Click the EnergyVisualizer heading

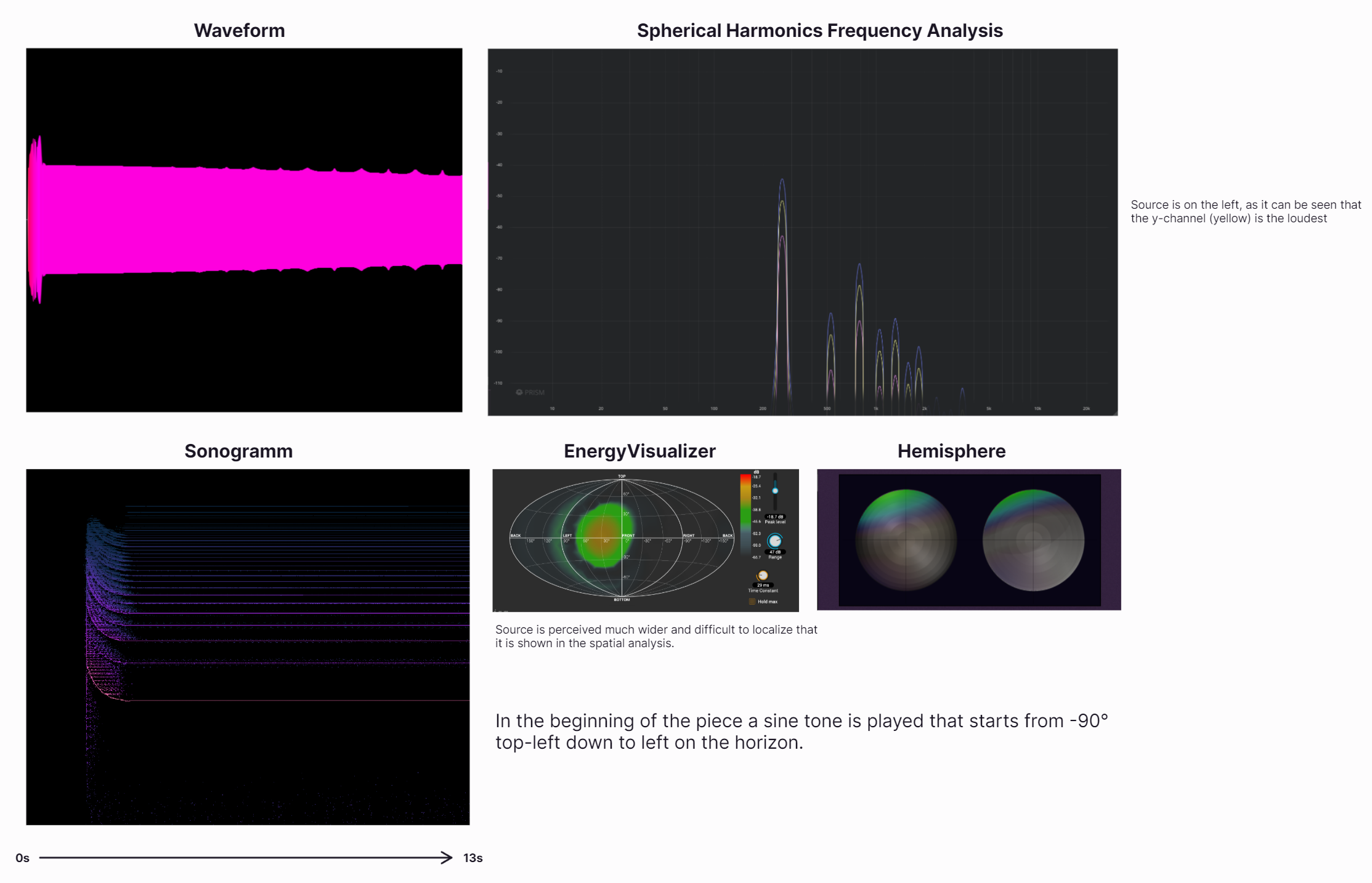click(x=639, y=451)
